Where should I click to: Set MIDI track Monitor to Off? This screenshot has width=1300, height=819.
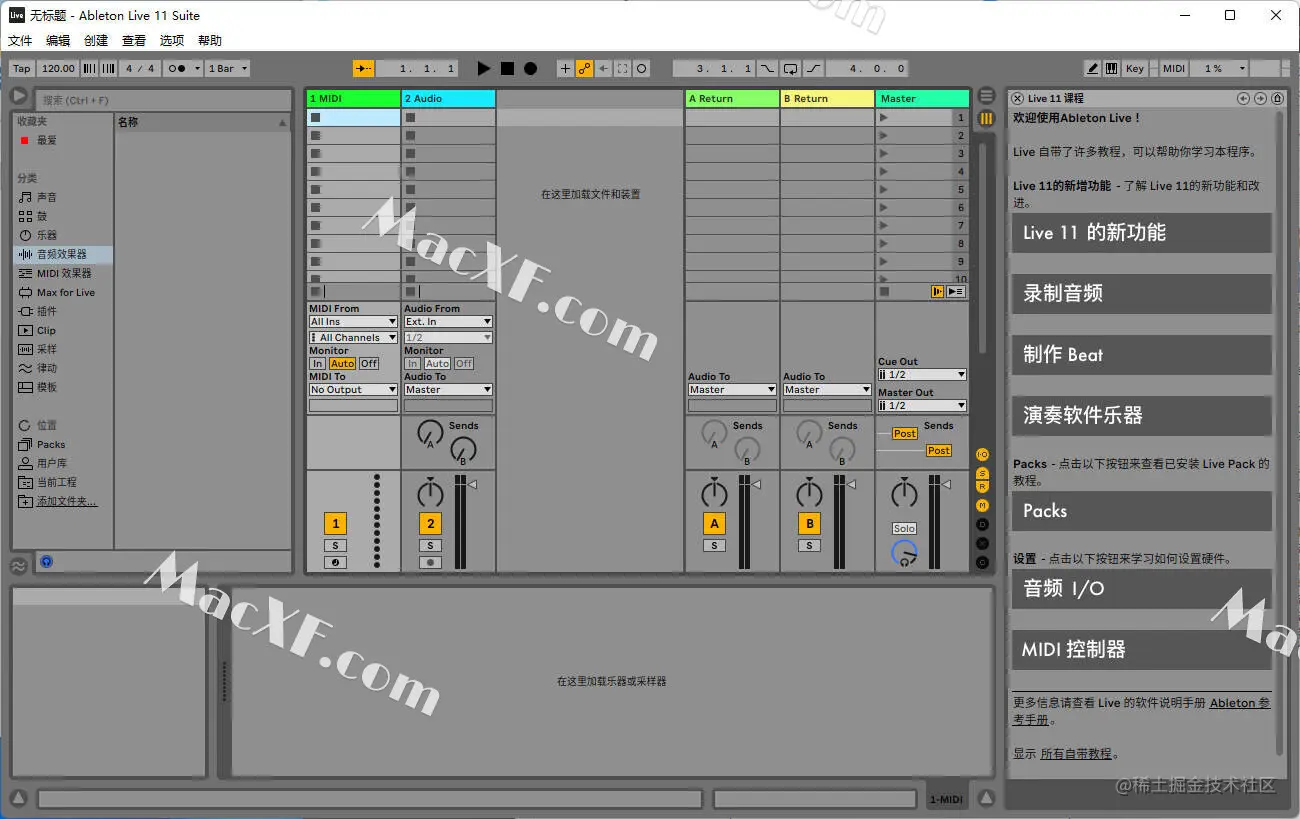(369, 364)
